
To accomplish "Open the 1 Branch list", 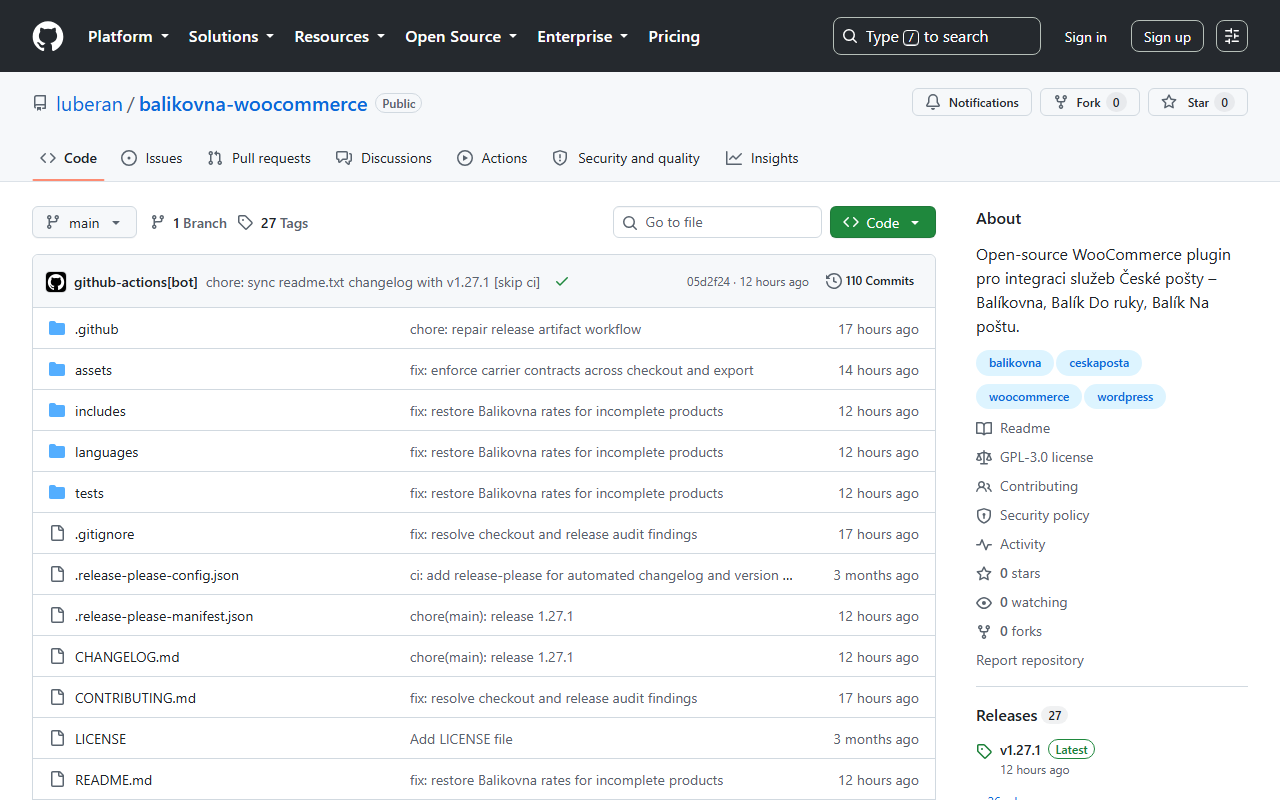I will pyautogui.click(x=189, y=223).
